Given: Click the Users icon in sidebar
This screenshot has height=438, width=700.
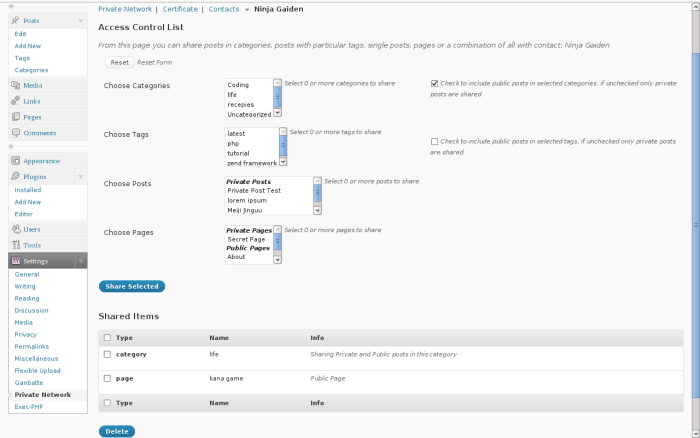Looking at the screenshot, I should pos(16,229).
